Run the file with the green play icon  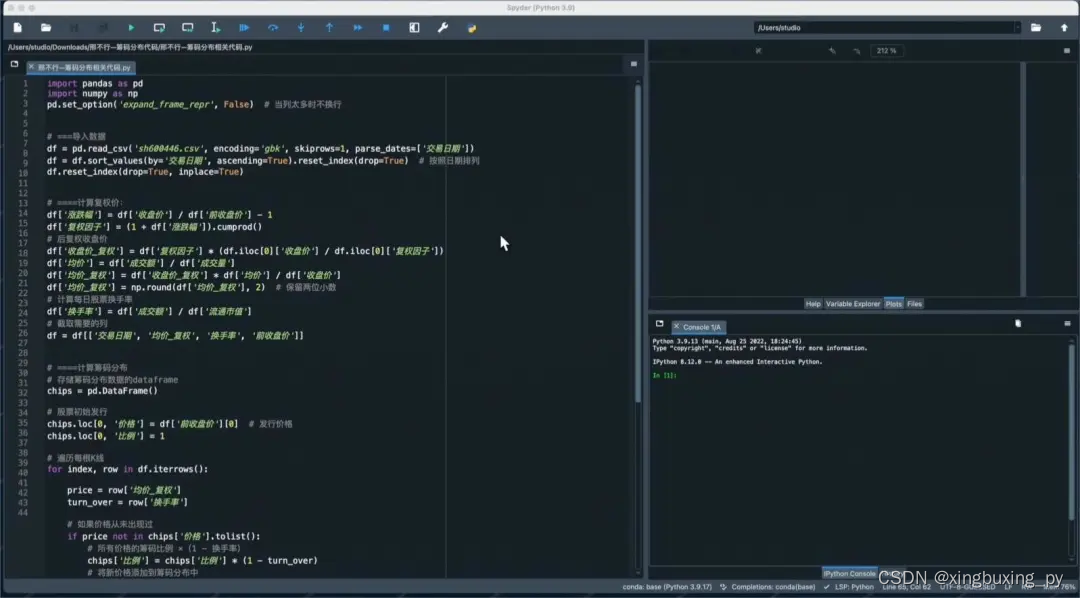tap(131, 28)
